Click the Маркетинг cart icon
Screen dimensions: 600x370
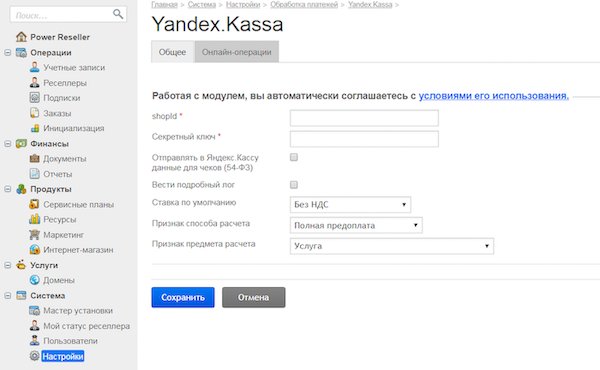[x=34, y=234]
